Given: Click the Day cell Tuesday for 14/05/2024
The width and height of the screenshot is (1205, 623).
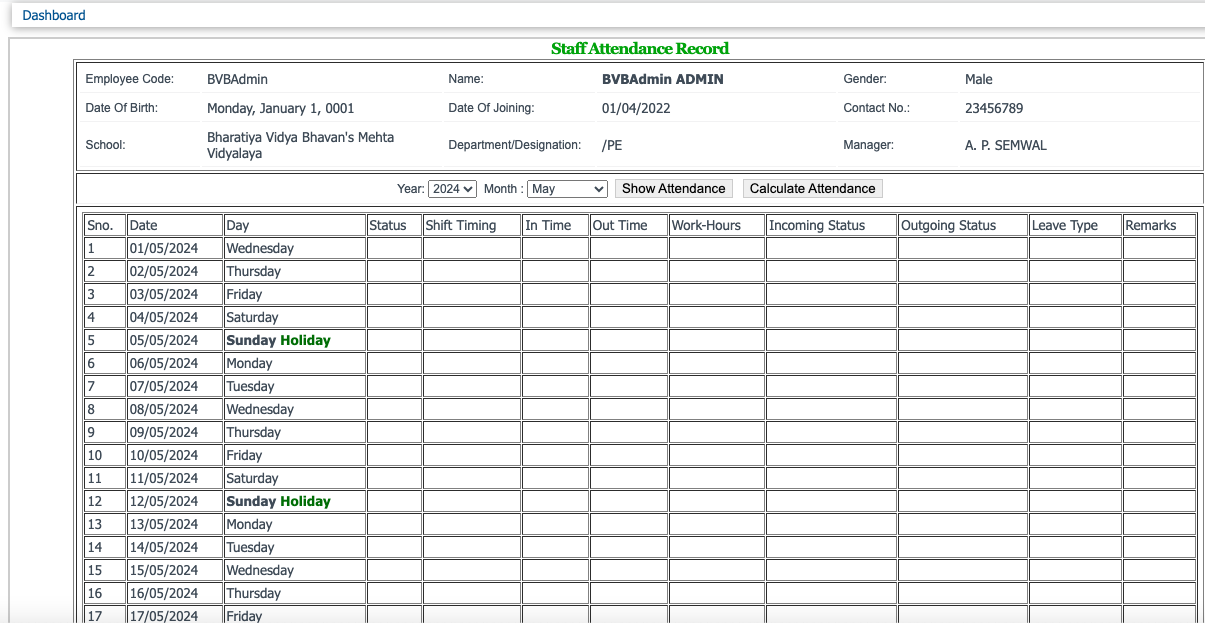Looking at the screenshot, I should [x=295, y=547].
